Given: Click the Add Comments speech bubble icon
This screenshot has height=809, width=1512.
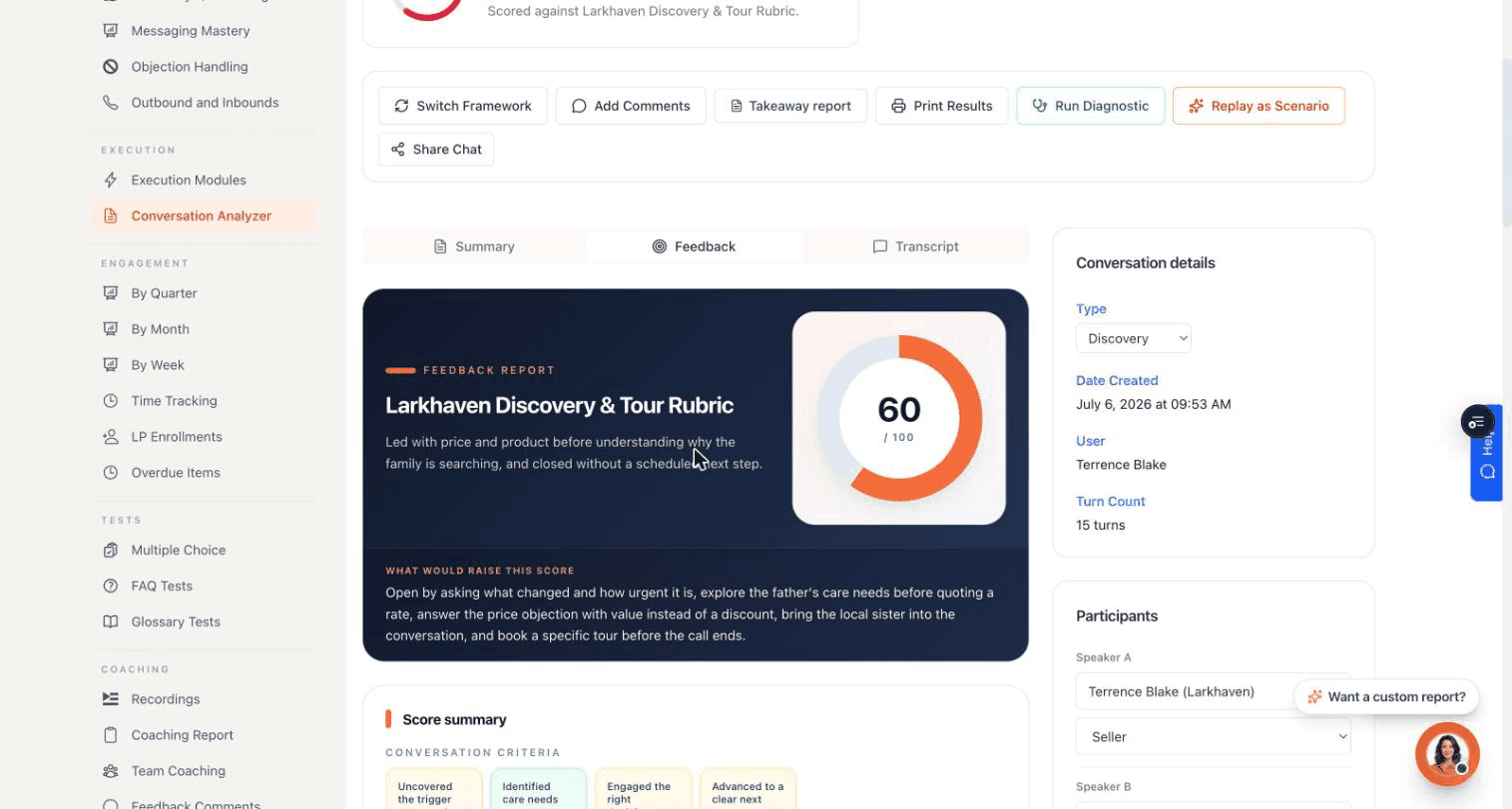Looking at the screenshot, I should (579, 106).
